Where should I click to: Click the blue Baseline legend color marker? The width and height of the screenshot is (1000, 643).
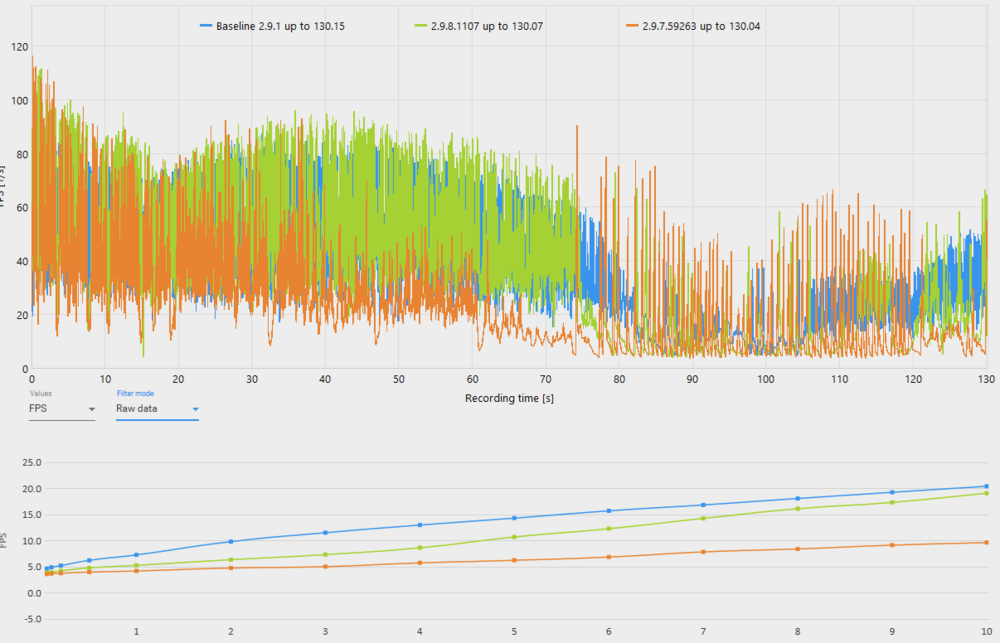point(205,26)
